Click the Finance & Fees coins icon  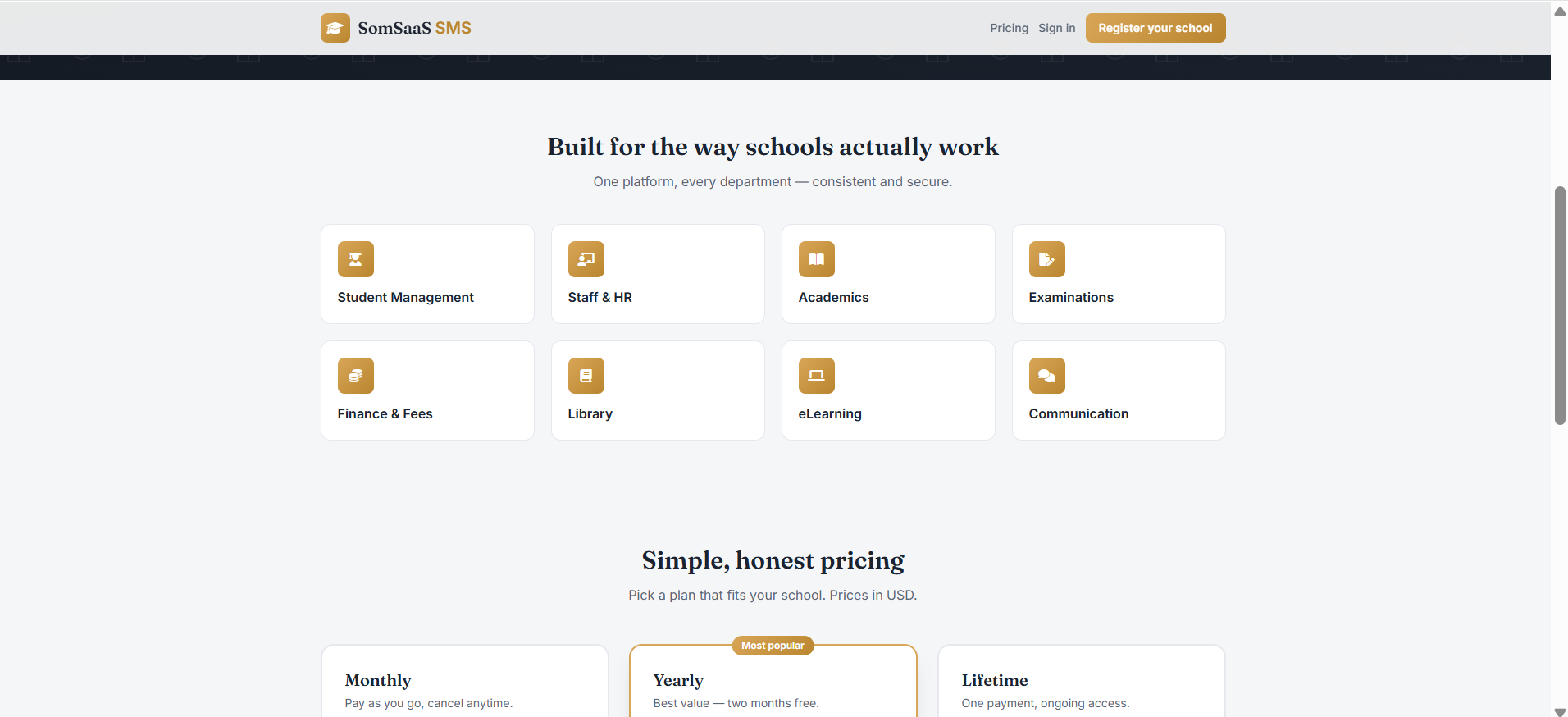point(356,376)
